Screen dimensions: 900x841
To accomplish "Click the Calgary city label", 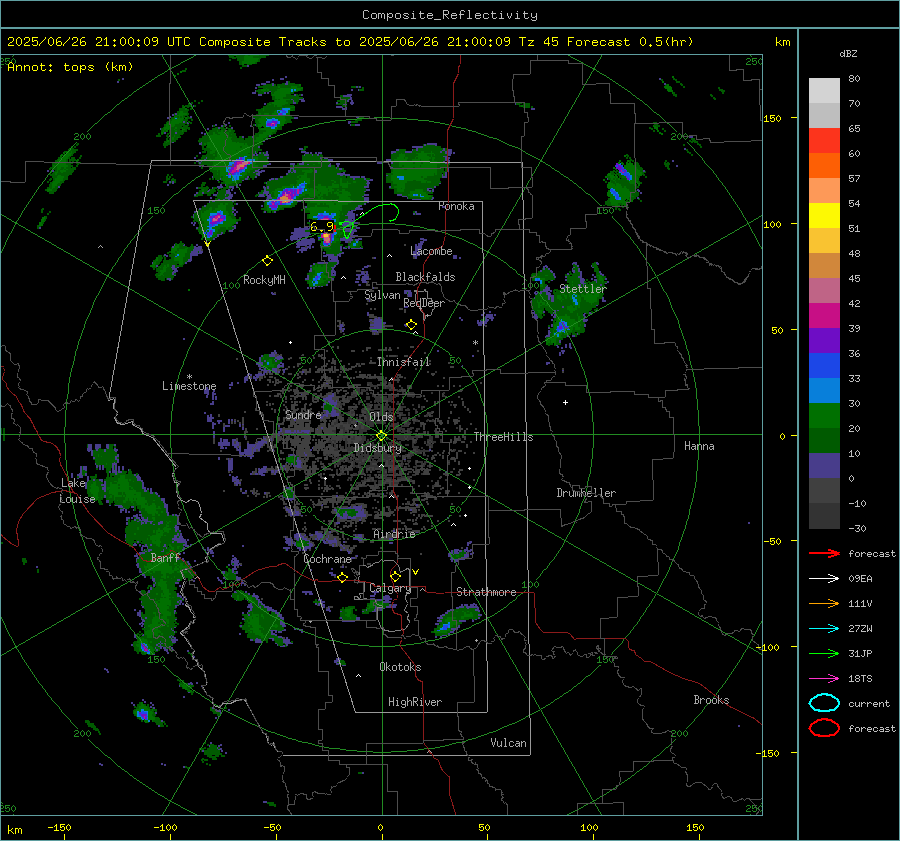I will click(x=390, y=588).
